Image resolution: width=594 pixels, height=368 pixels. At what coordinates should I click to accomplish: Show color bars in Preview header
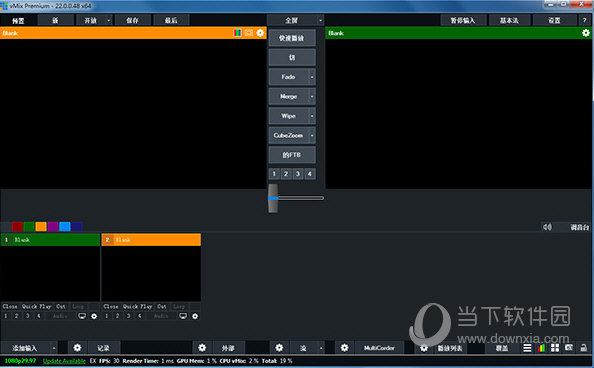click(x=238, y=33)
